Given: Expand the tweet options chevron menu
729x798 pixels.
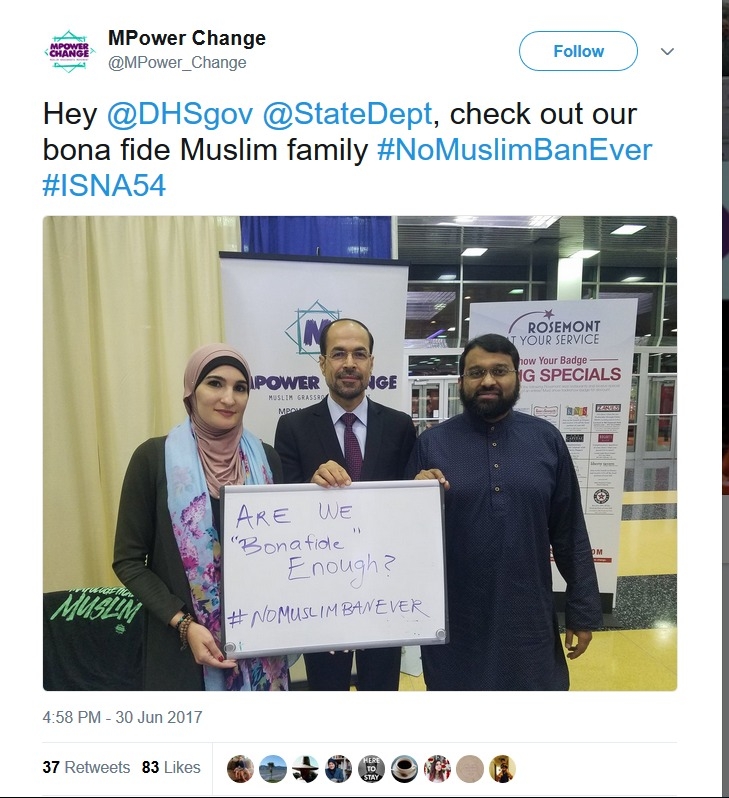Looking at the screenshot, I should pyautogui.click(x=667, y=51).
